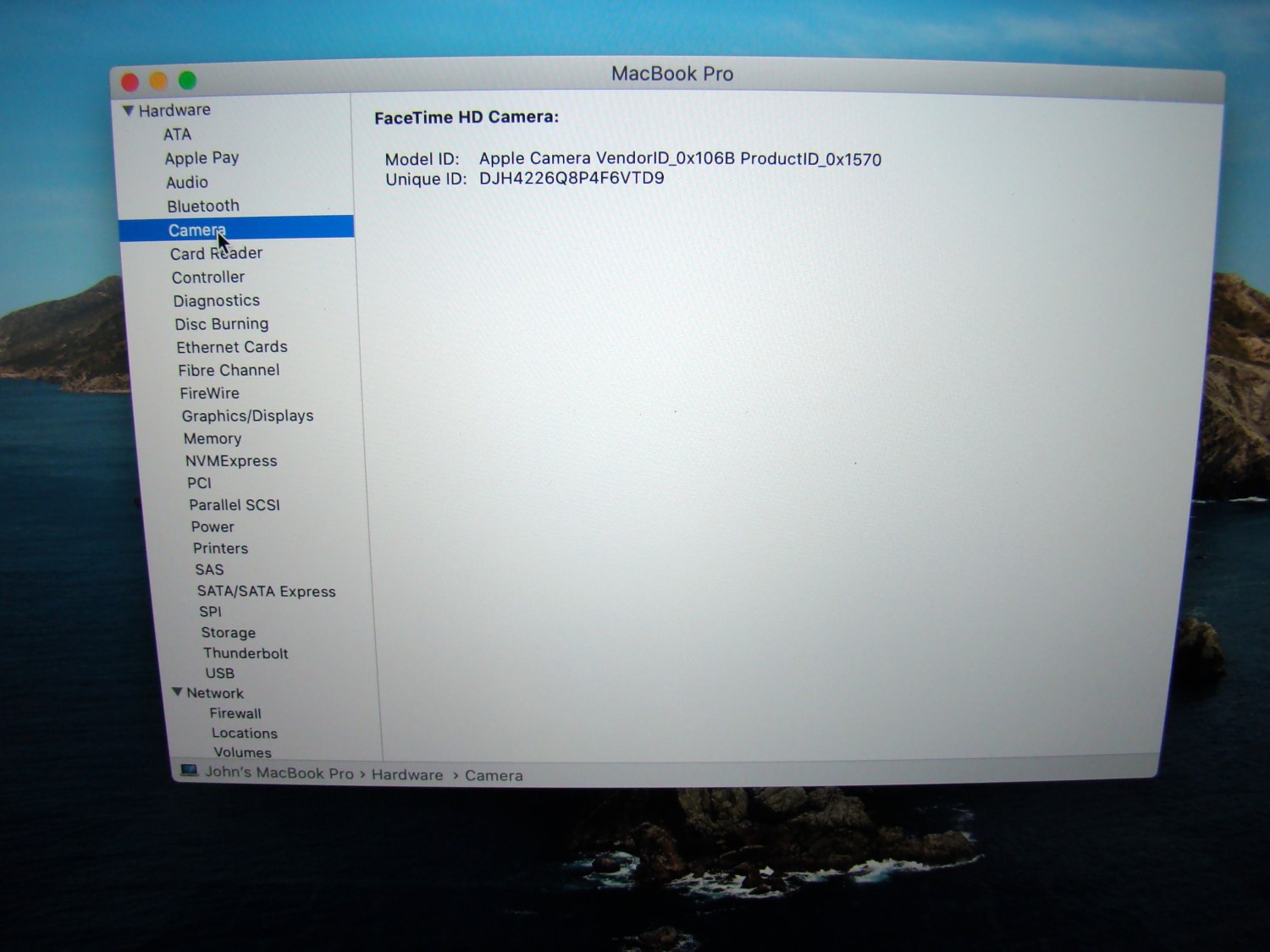Open the Storage sidebar entry
Image resolution: width=1270 pixels, height=952 pixels.
[x=228, y=633]
